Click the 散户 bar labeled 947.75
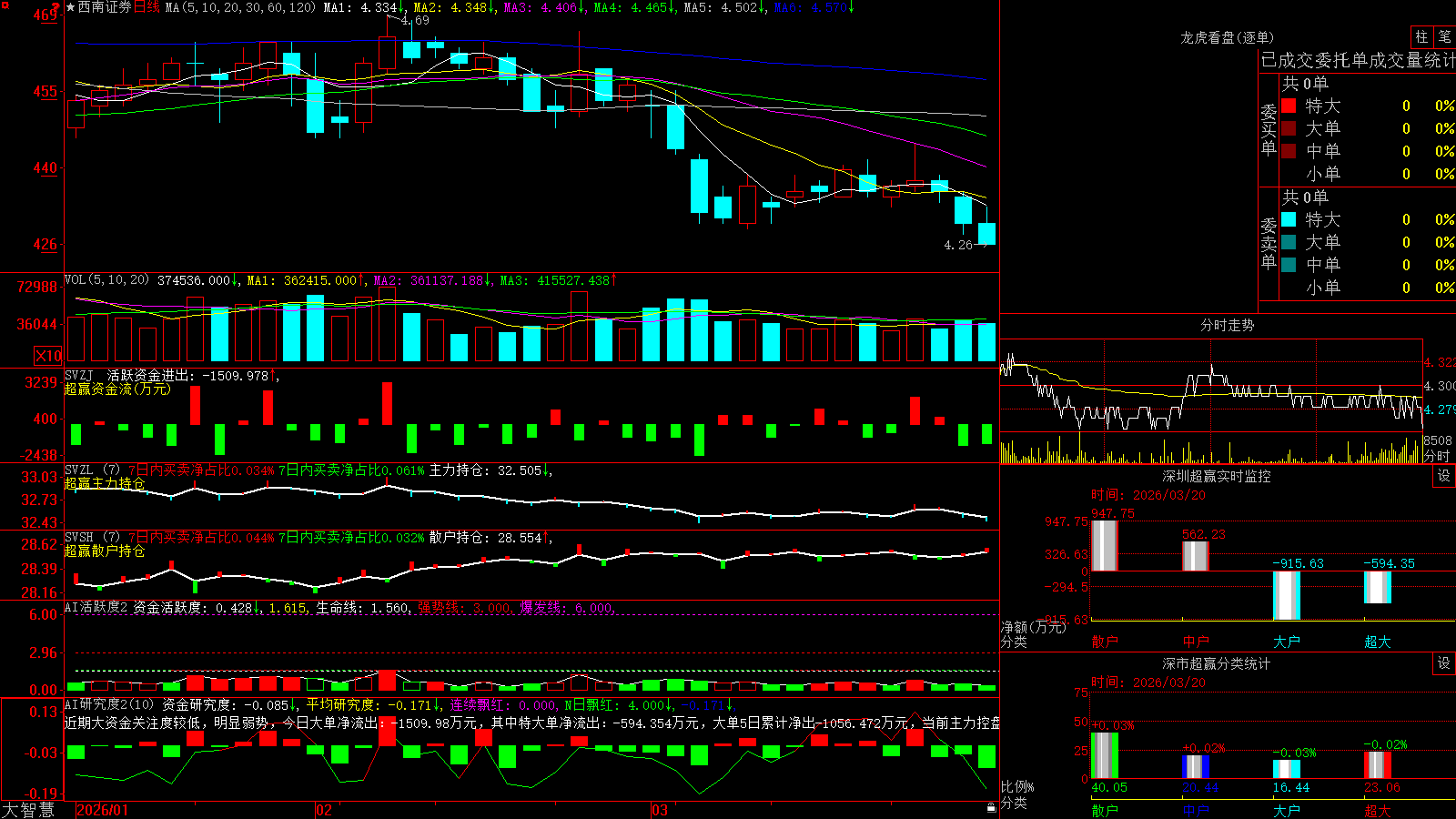This screenshot has height=819, width=1456. pos(1105,545)
